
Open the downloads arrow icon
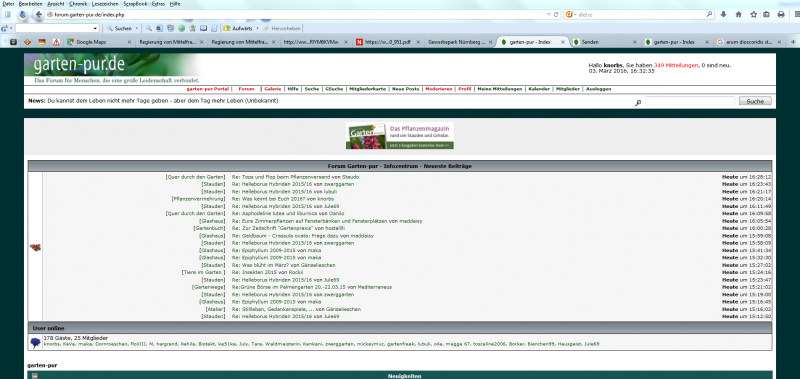click(723, 15)
